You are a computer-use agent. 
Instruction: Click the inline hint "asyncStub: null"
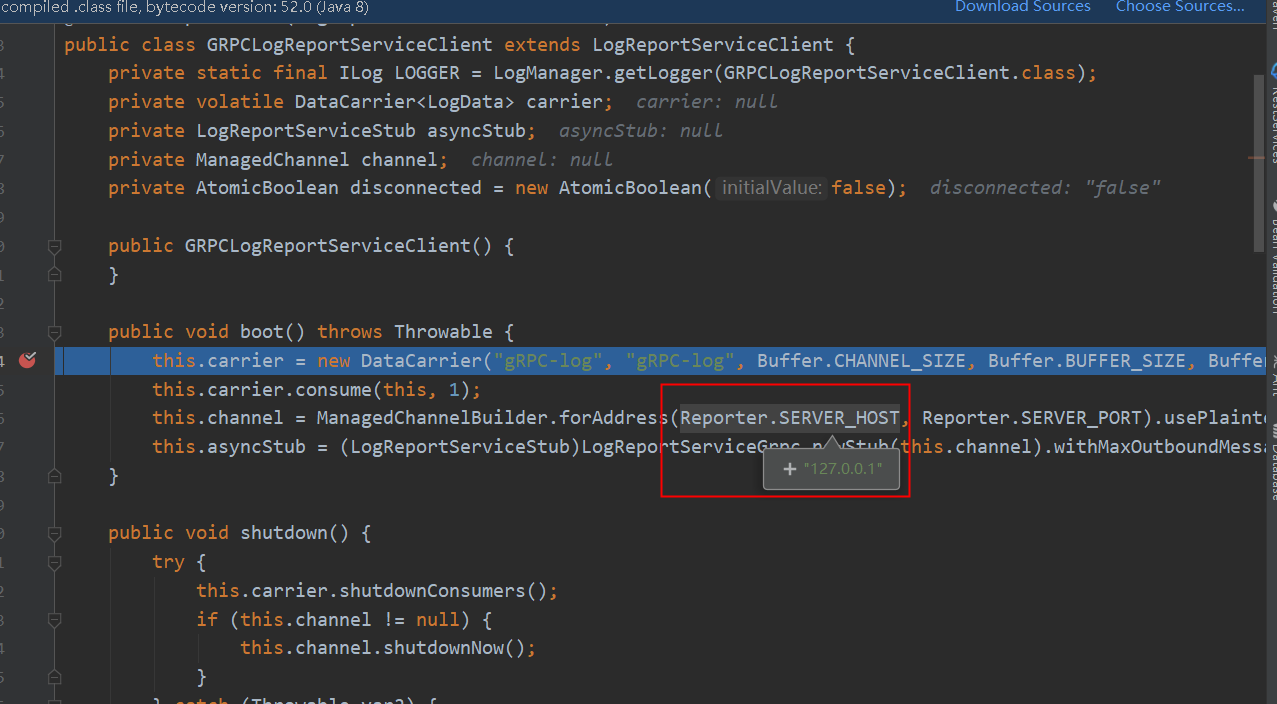640,131
